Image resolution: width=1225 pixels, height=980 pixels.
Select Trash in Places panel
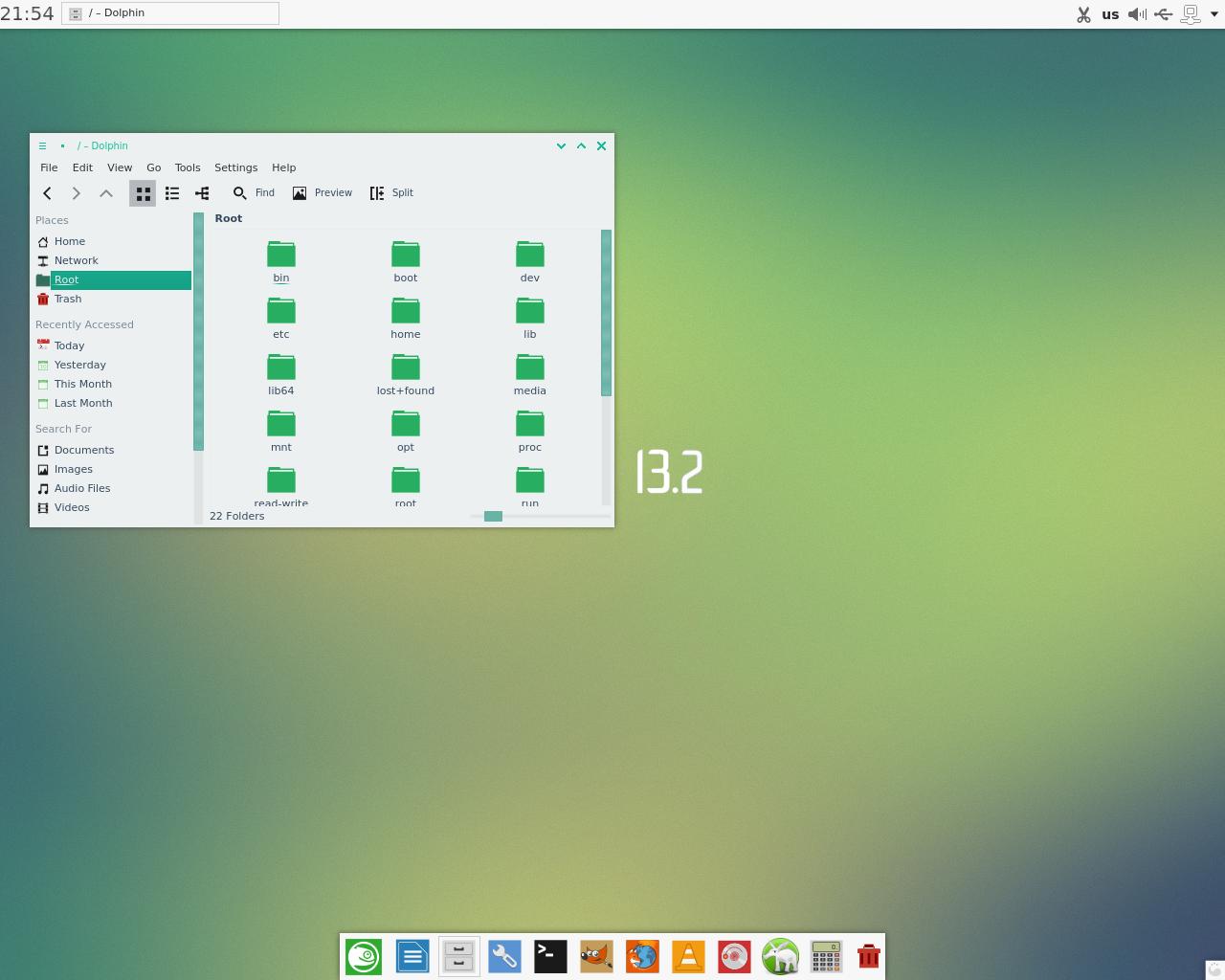tap(68, 299)
